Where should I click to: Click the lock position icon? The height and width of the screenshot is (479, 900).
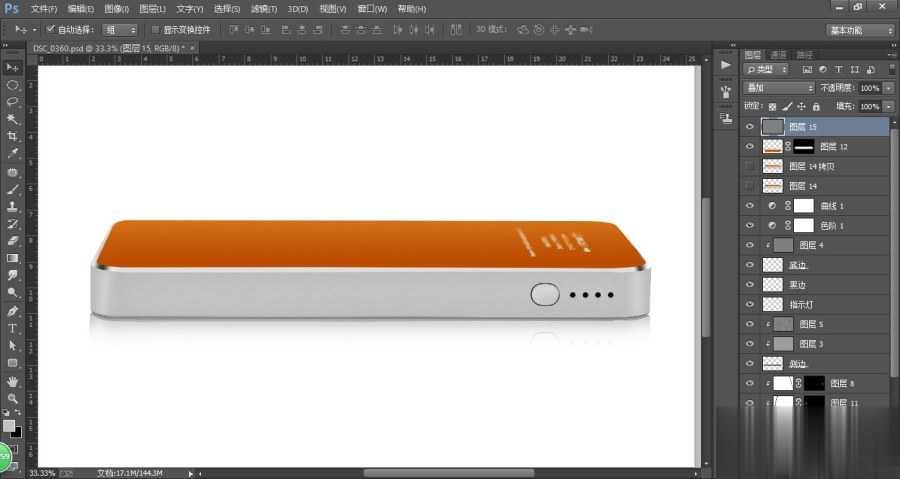(x=801, y=107)
